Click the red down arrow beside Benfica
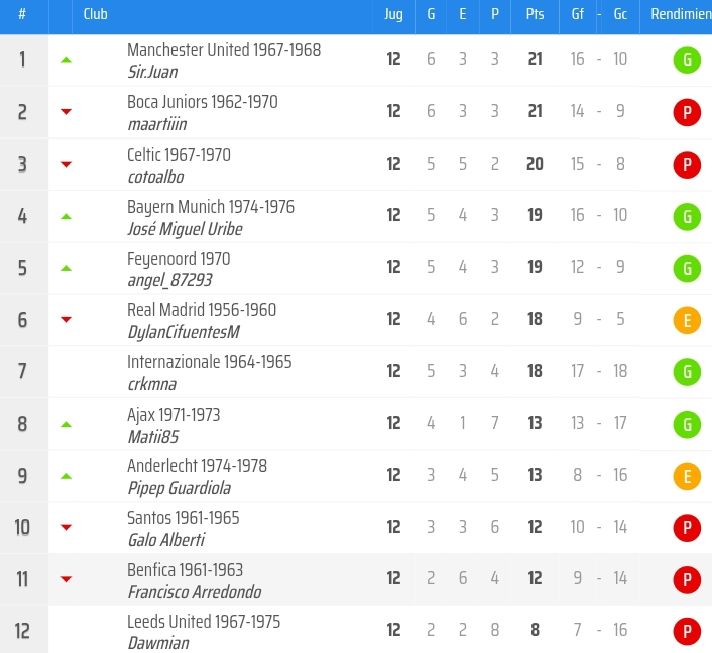The height and width of the screenshot is (653, 712). pos(67,579)
